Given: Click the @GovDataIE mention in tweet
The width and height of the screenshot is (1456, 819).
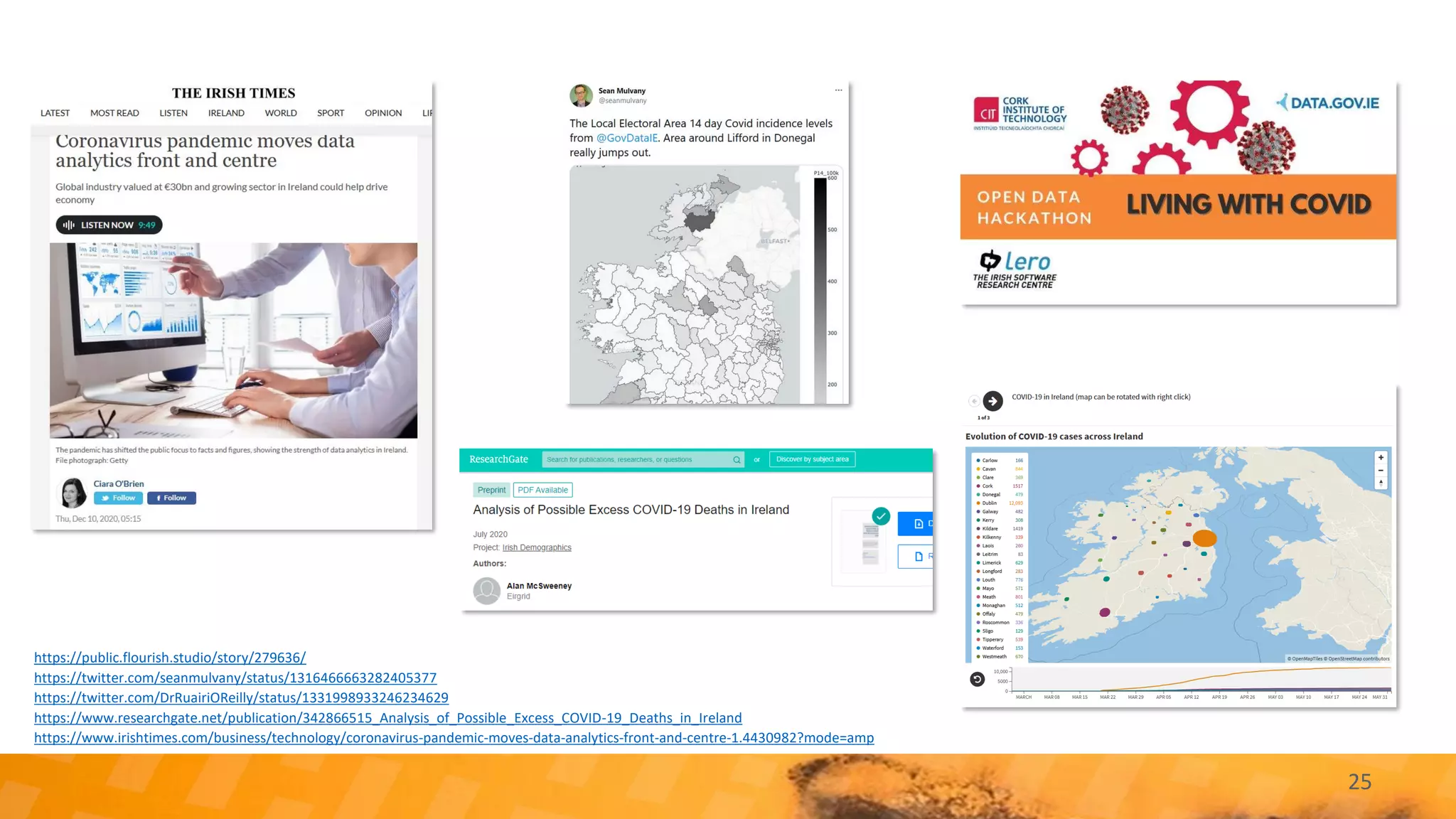Looking at the screenshot, I should pyautogui.click(x=626, y=138).
